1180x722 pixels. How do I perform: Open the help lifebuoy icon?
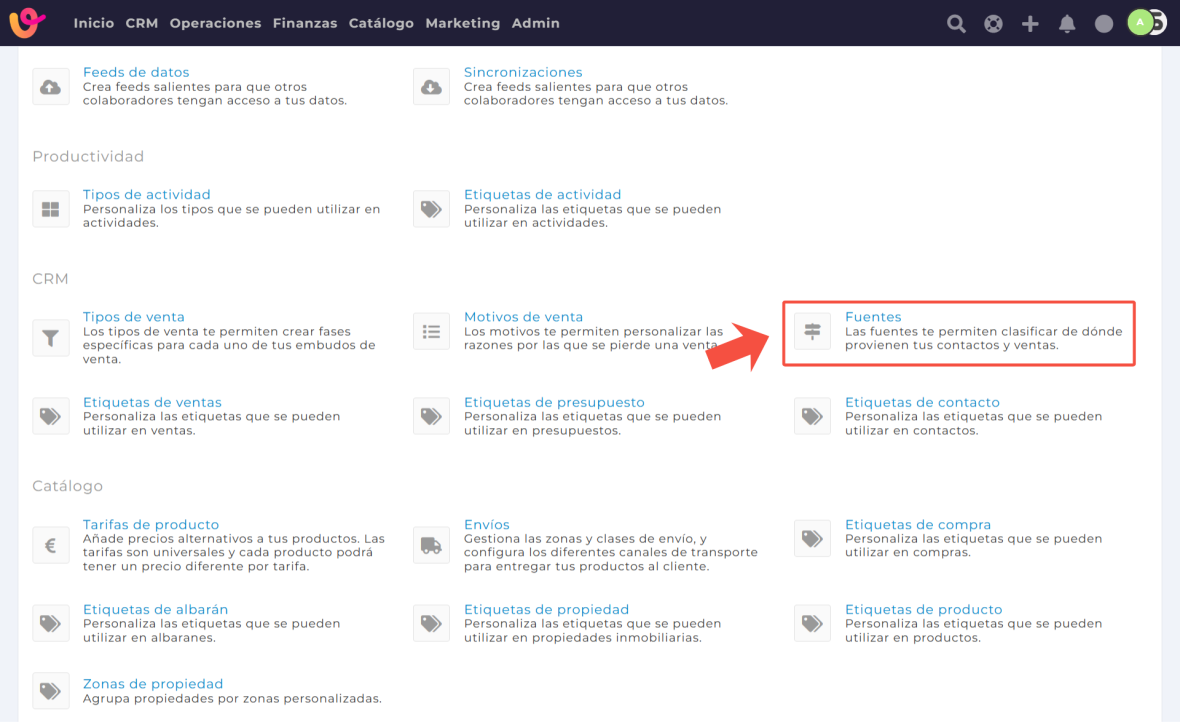[x=993, y=24]
